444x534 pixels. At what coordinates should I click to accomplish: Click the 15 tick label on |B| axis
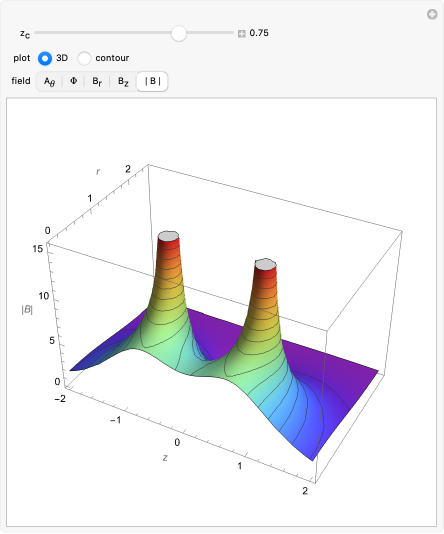coord(38,249)
